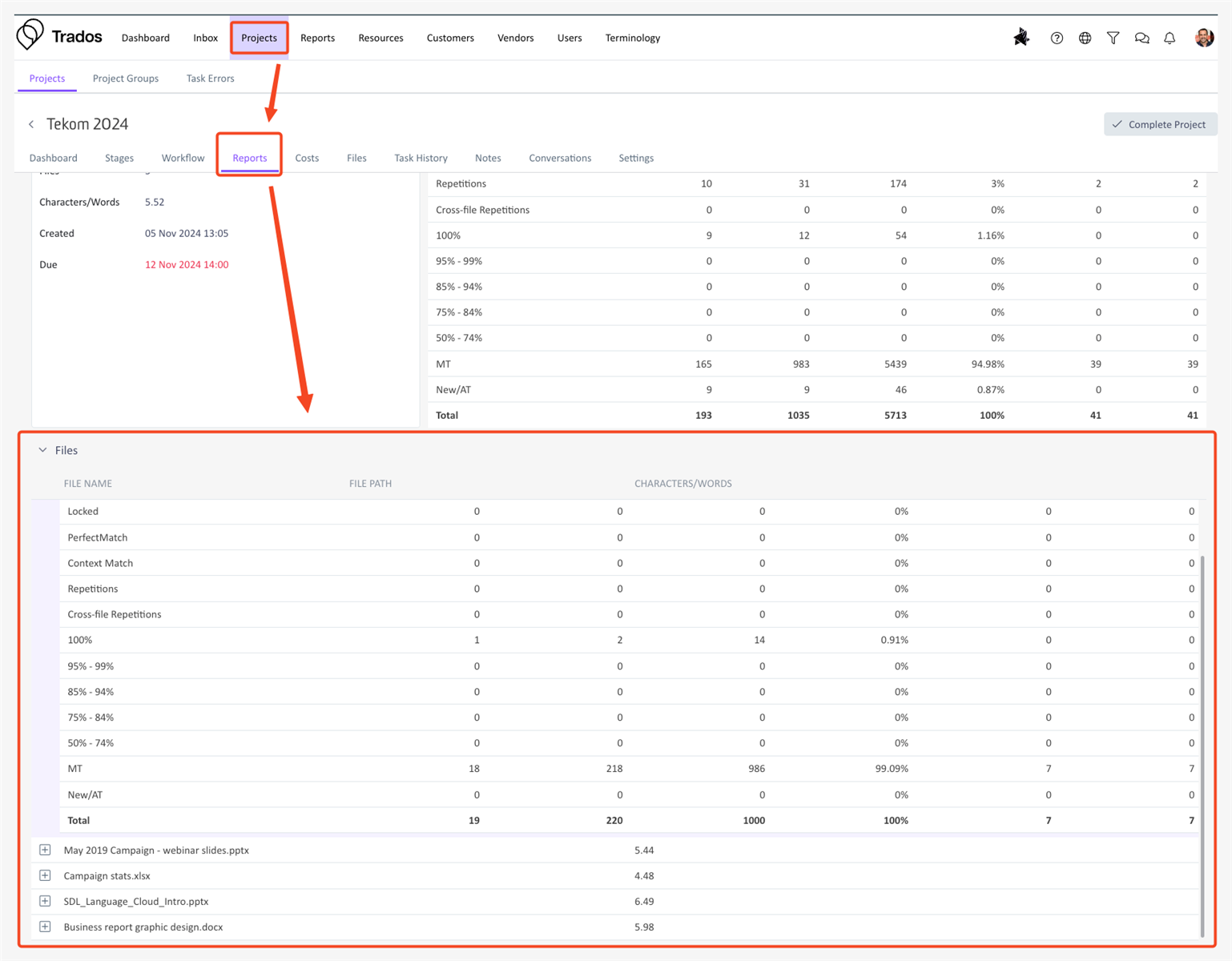Click the globe language icon
This screenshot has height=961, width=1232.
tap(1085, 38)
